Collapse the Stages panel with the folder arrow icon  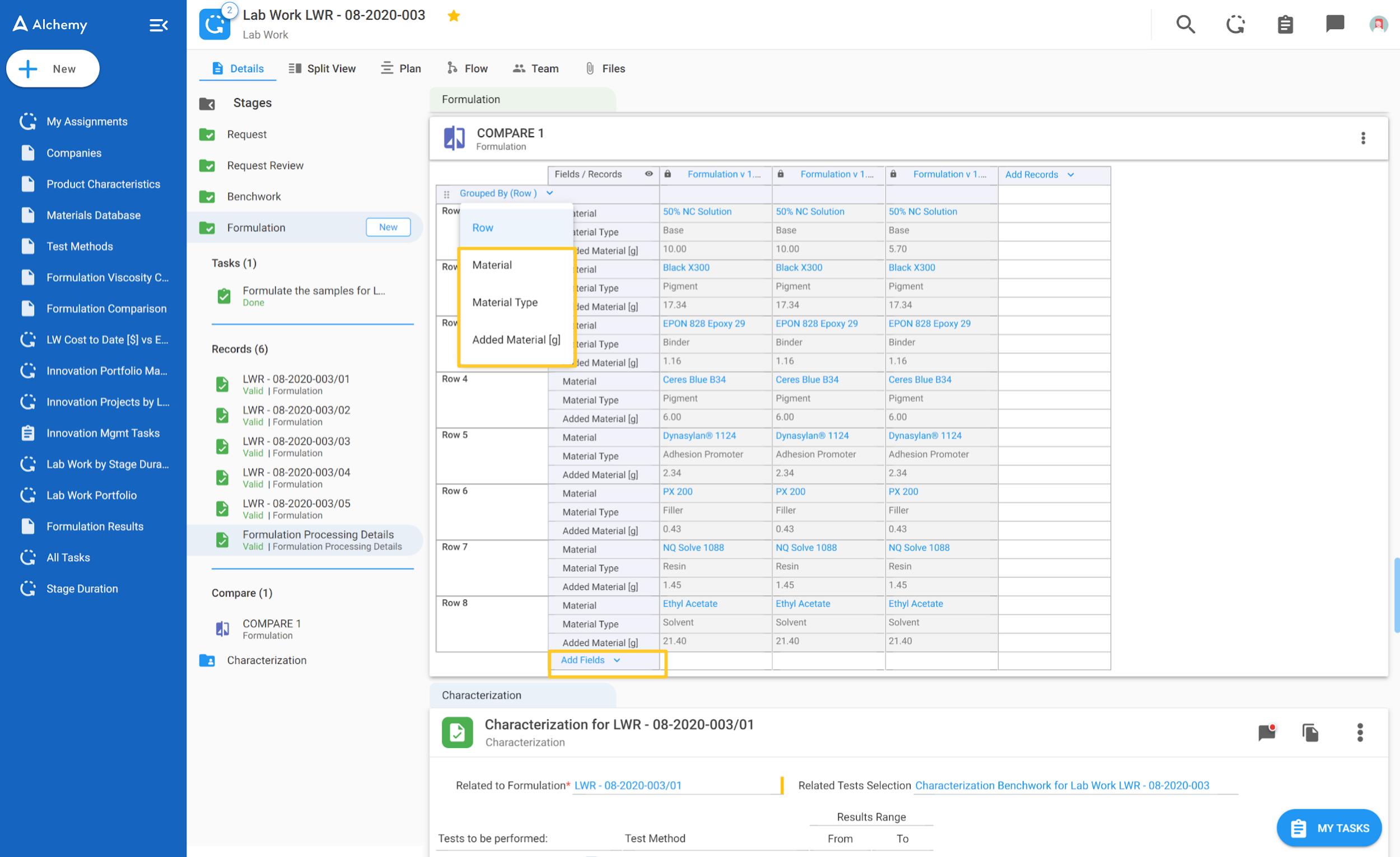point(207,104)
